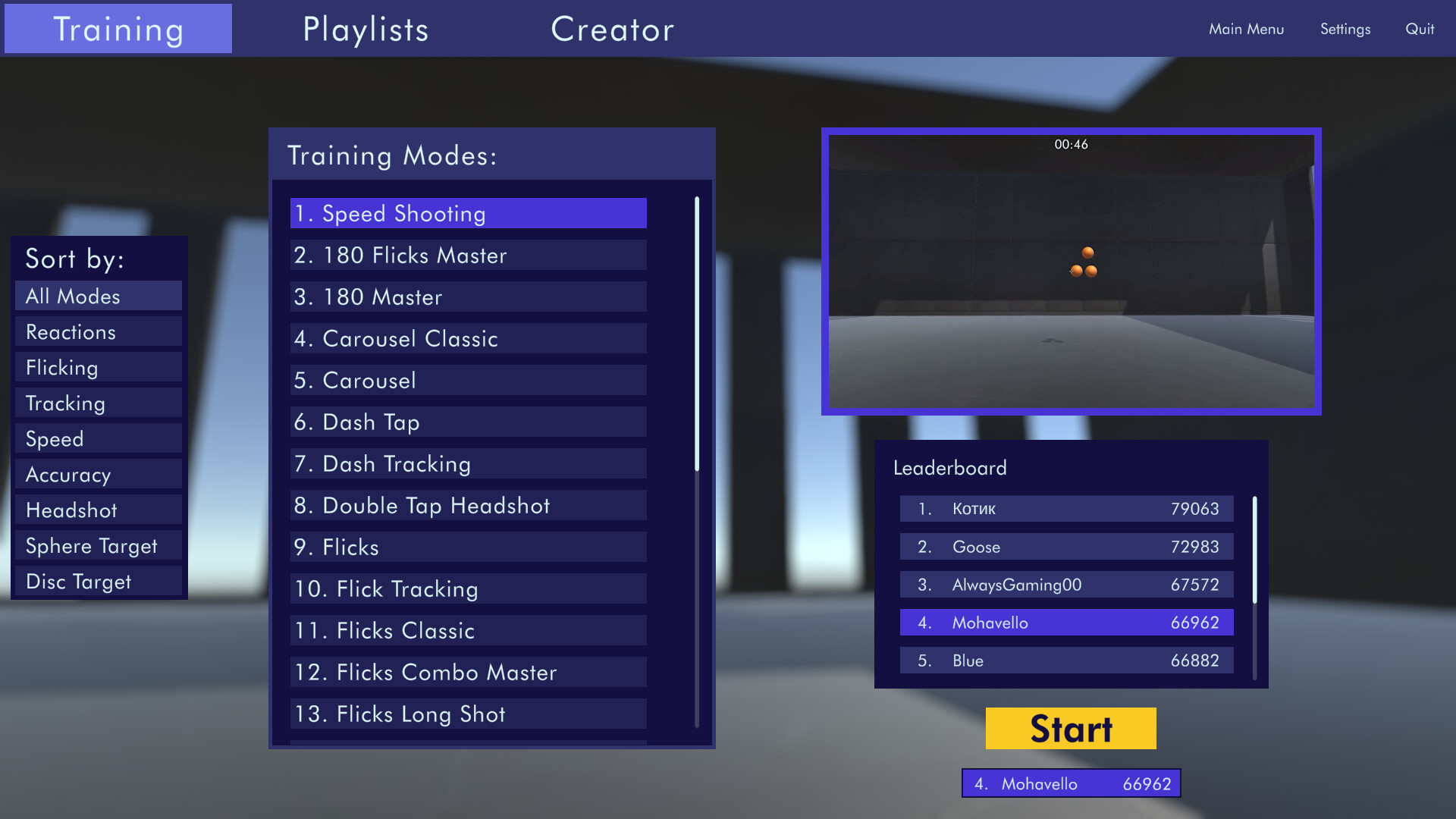Click leaderboard entry for Goose
This screenshot has height=819, width=1456.
pyautogui.click(x=1065, y=546)
